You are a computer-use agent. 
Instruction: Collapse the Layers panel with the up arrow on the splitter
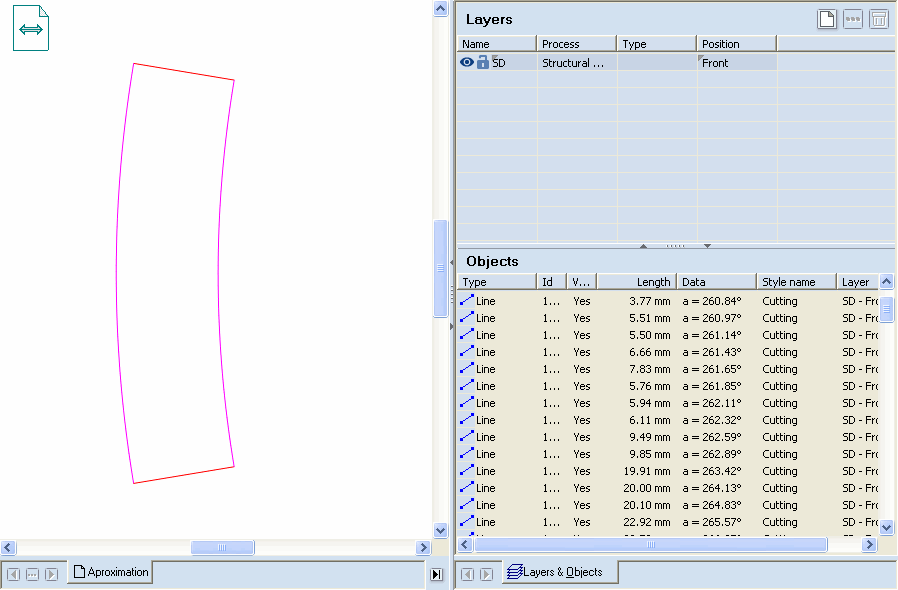643,245
